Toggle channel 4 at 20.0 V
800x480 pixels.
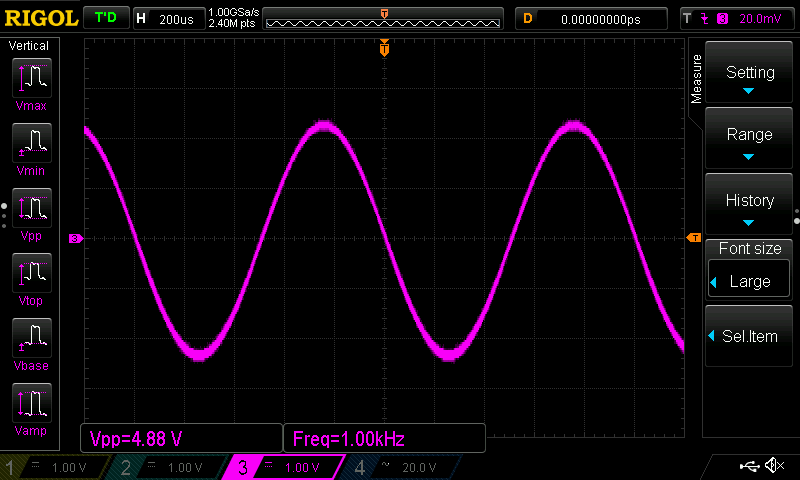click(x=402, y=467)
